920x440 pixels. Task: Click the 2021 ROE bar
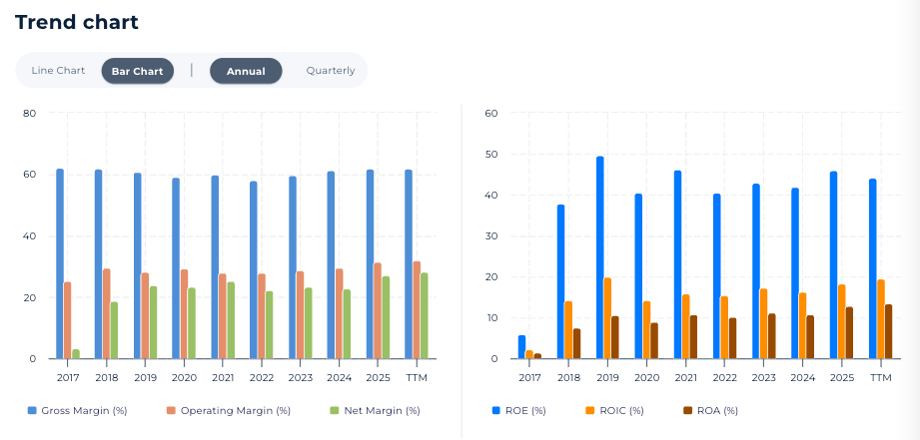(x=678, y=265)
